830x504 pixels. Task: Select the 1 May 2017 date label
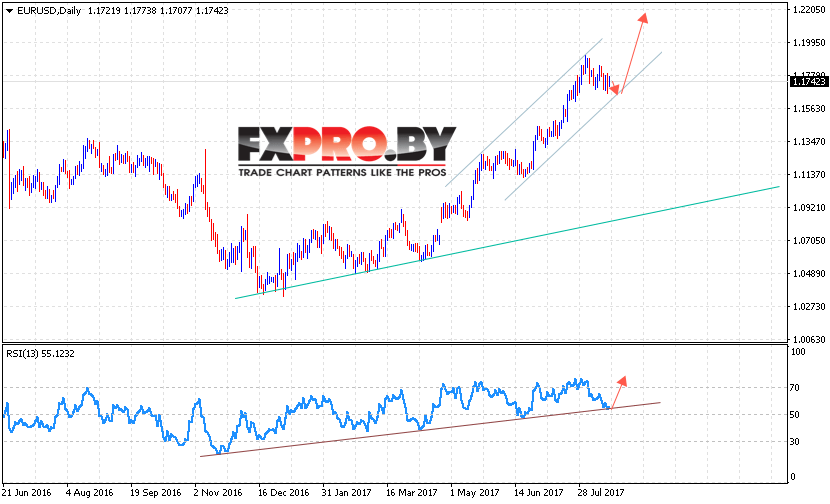pos(474,493)
